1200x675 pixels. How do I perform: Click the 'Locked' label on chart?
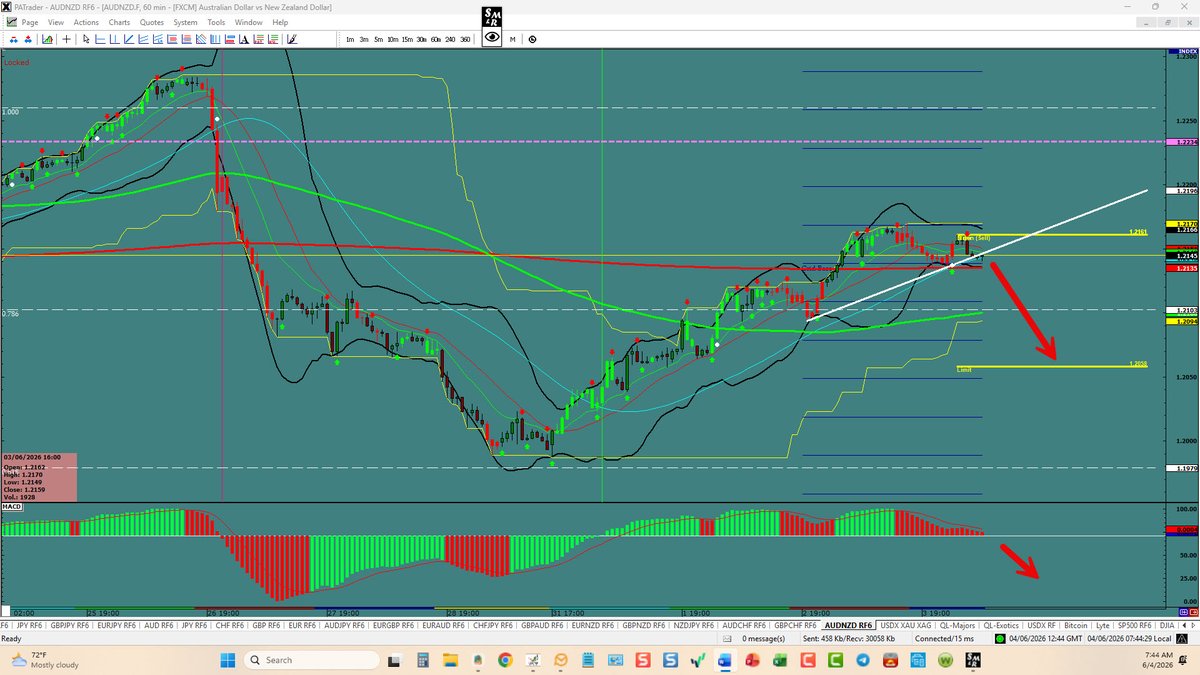coord(16,62)
